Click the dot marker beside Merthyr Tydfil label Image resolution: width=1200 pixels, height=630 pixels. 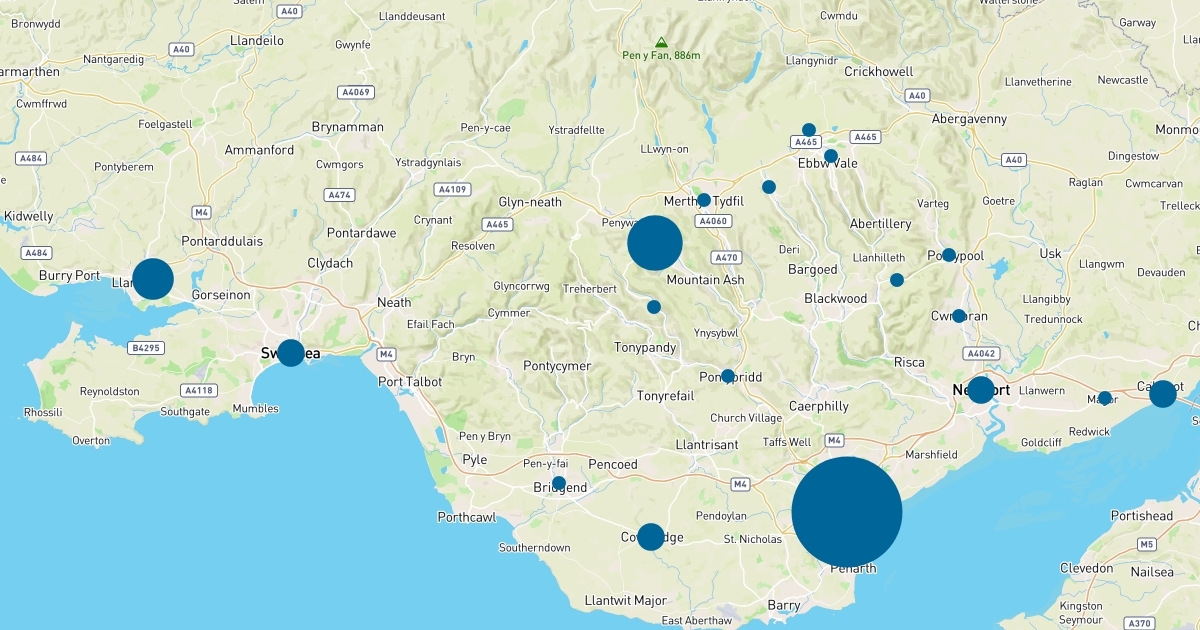coord(704,200)
